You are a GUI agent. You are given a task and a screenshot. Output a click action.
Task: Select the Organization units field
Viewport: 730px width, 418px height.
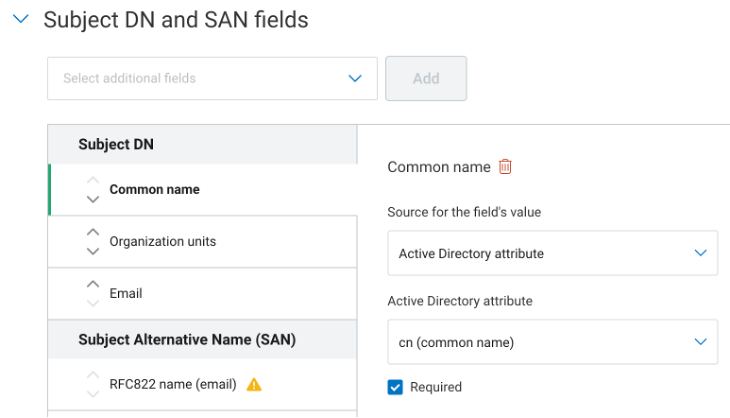click(x=162, y=242)
